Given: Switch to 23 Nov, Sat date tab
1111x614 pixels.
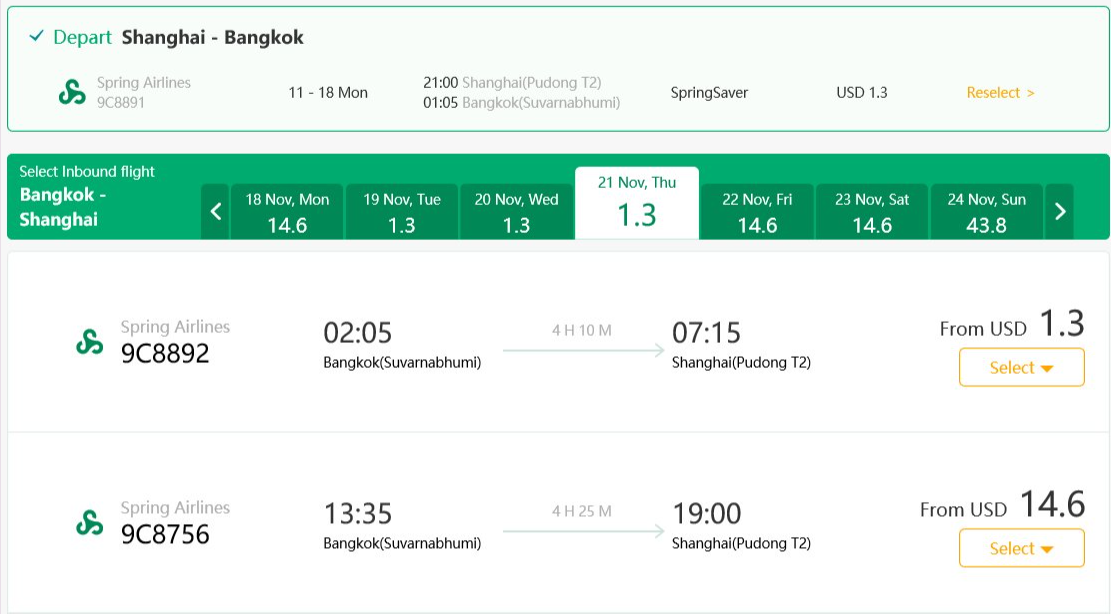Looking at the screenshot, I should [872, 211].
